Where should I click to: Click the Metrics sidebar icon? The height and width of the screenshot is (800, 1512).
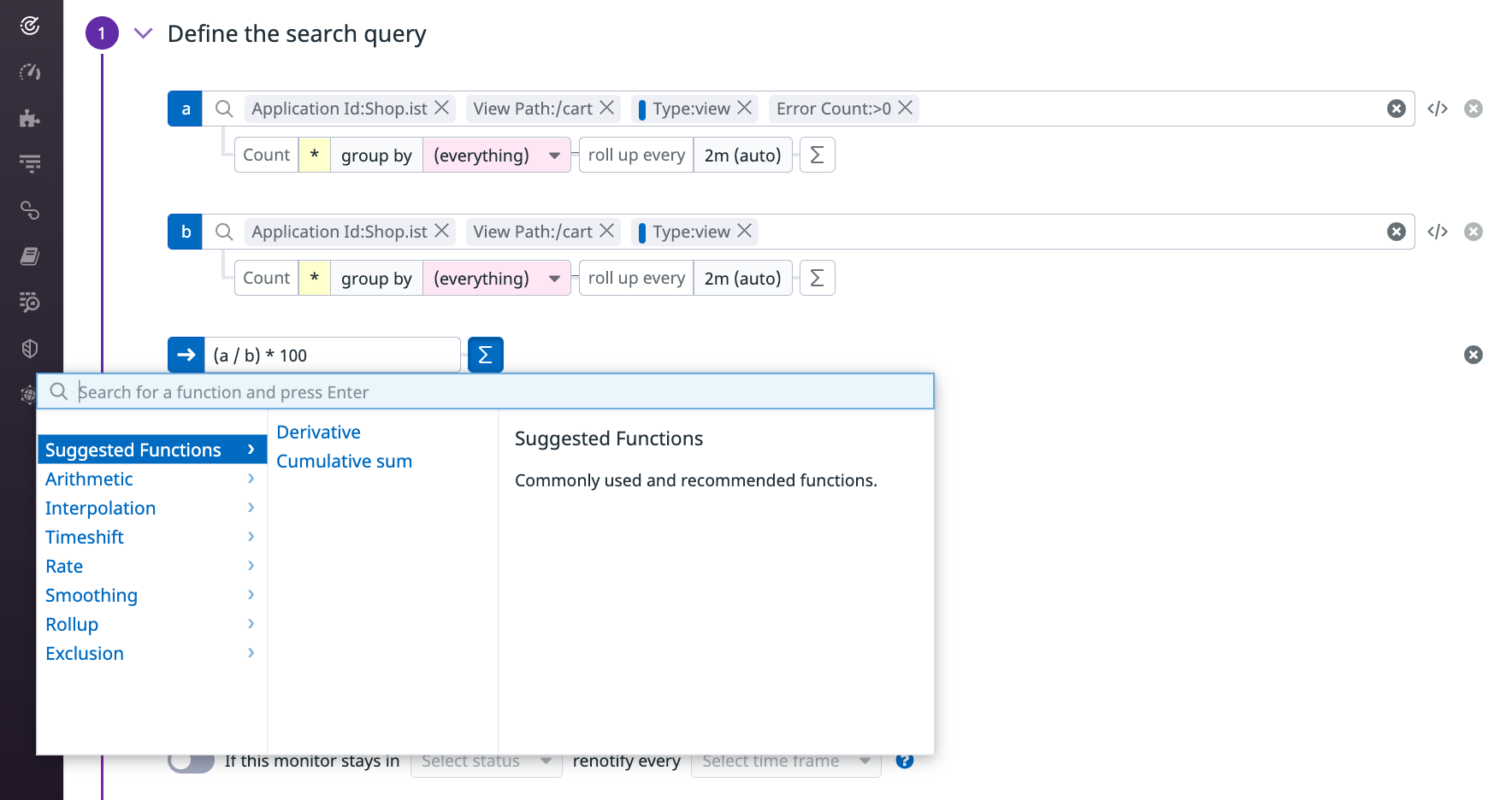click(x=30, y=163)
